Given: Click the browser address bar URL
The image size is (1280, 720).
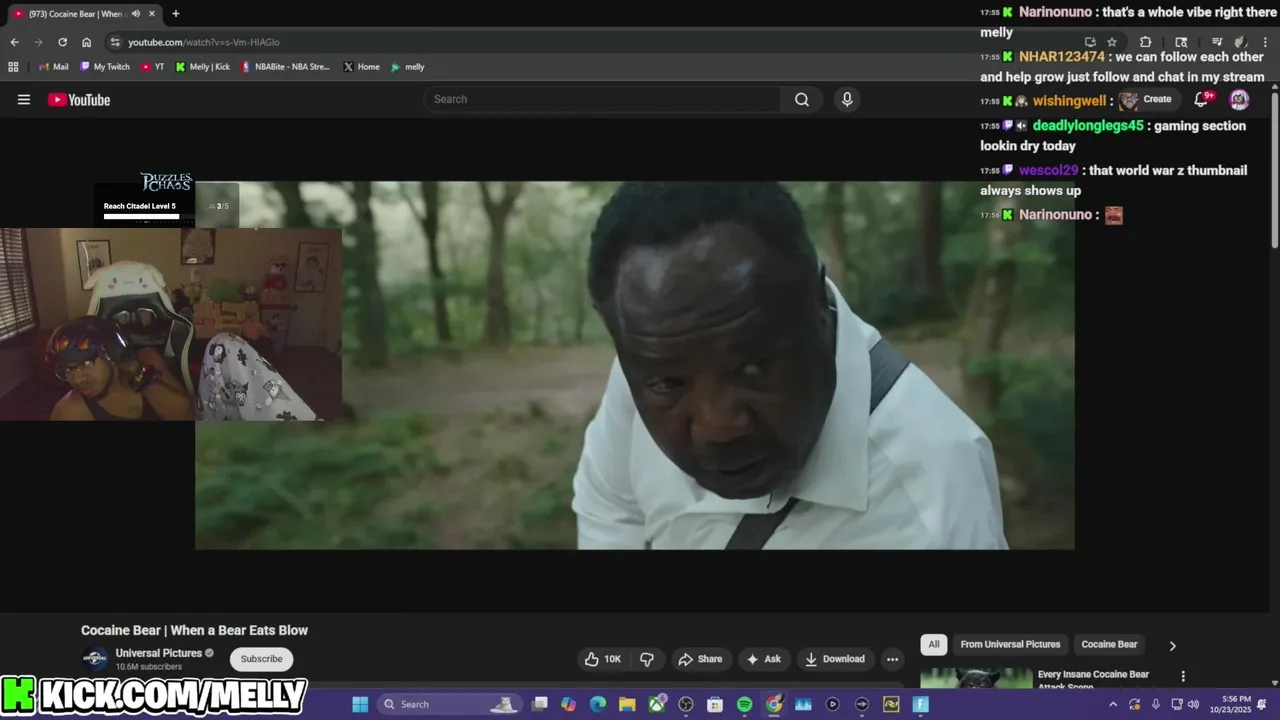Looking at the screenshot, I should tap(204, 42).
